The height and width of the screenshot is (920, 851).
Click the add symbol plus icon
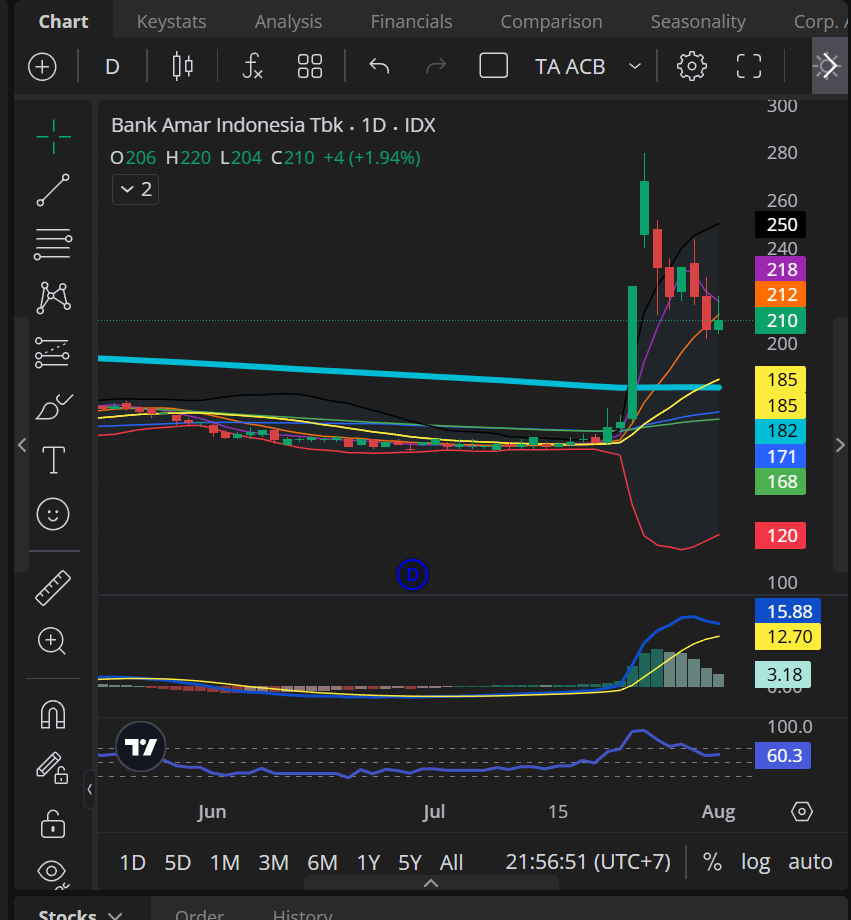click(42, 66)
